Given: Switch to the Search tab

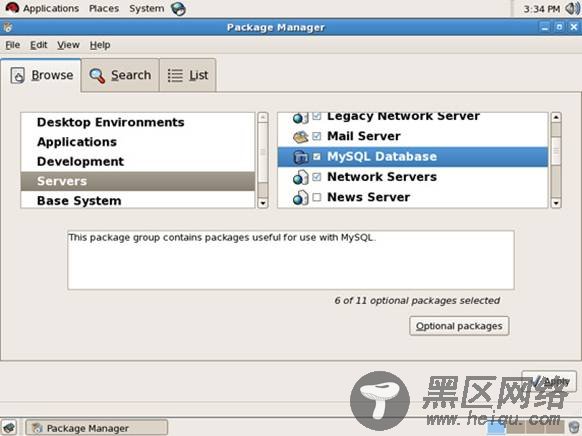Looking at the screenshot, I should [121, 75].
